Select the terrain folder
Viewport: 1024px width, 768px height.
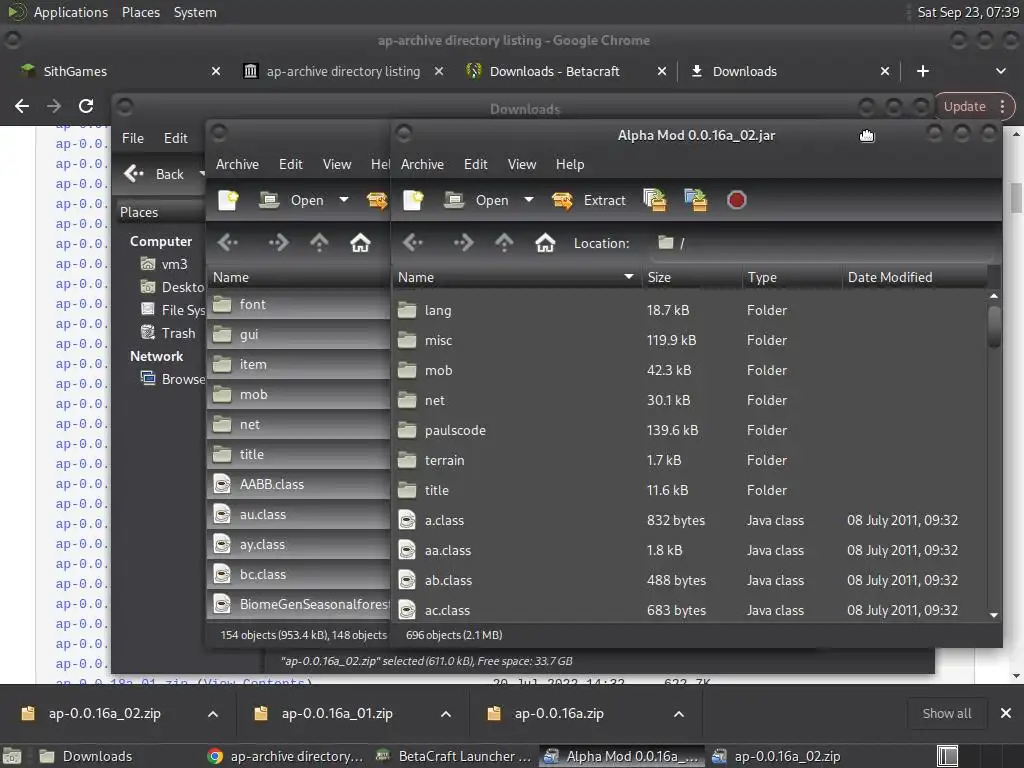tap(691, 460)
